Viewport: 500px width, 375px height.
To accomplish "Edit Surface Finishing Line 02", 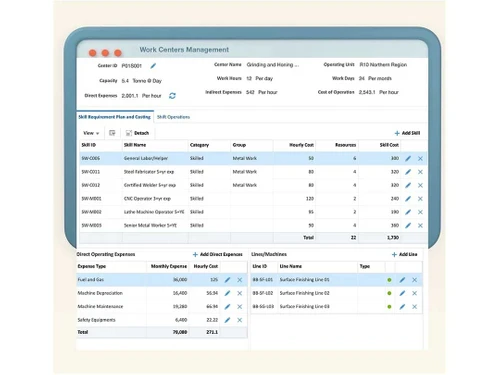I will (402, 293).
